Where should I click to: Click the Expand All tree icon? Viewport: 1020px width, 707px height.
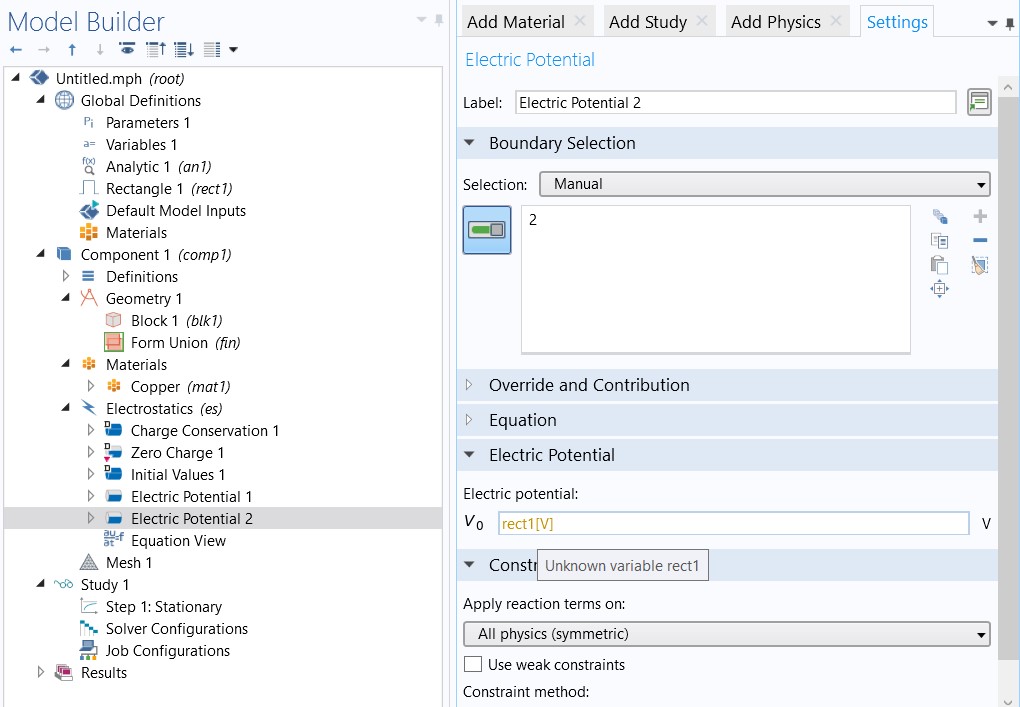pos(184,49)
